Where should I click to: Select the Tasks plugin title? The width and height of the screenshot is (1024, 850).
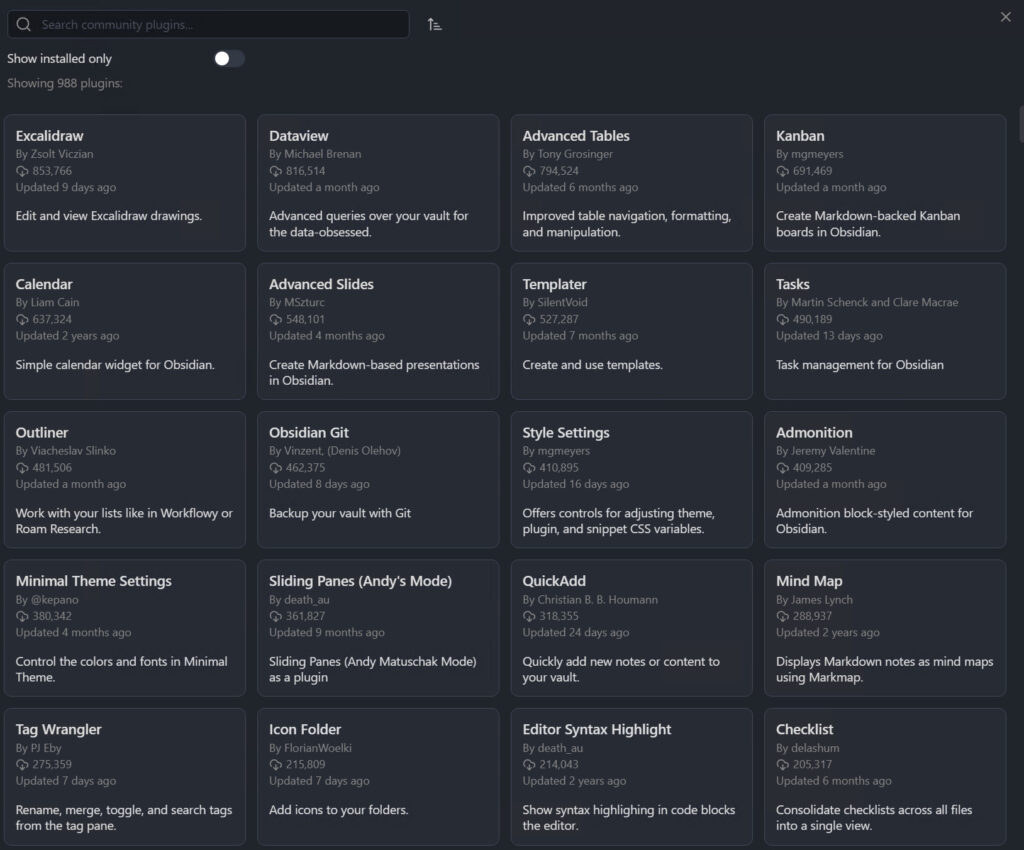point(793,285)
